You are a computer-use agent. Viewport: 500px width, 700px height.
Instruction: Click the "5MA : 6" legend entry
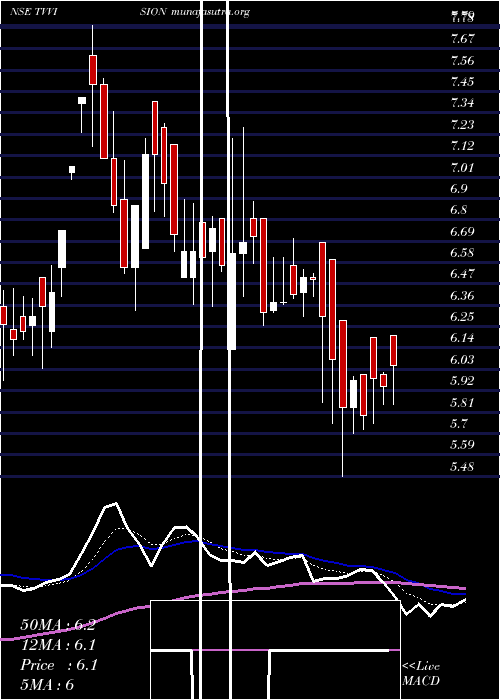pos(47,685)
